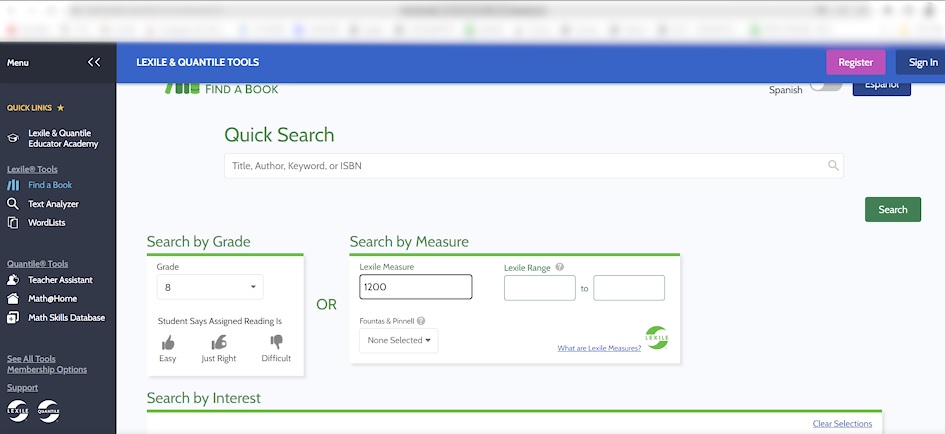Click the LEXILE & QUANTILE TOOLS header title
The height and width of the screenshot is (434, 945).
click(x=198, y=62)
